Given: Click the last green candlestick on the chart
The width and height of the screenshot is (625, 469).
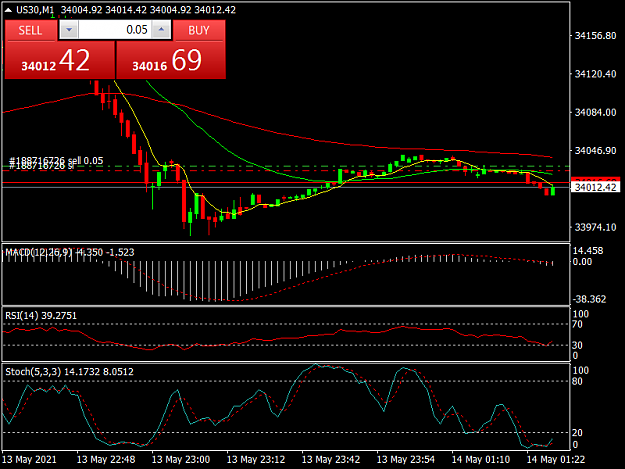Looking at the screenshot, I should (553, 190).
